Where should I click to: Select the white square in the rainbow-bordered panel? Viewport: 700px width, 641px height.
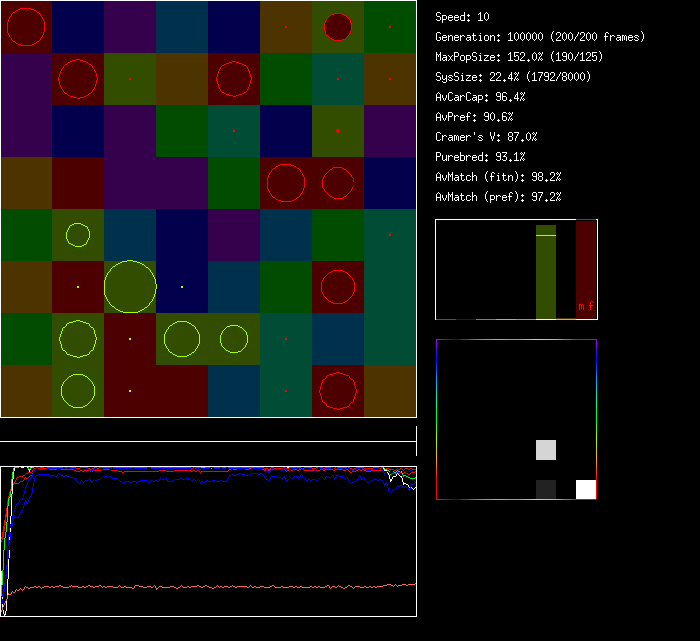coord(586,489)
